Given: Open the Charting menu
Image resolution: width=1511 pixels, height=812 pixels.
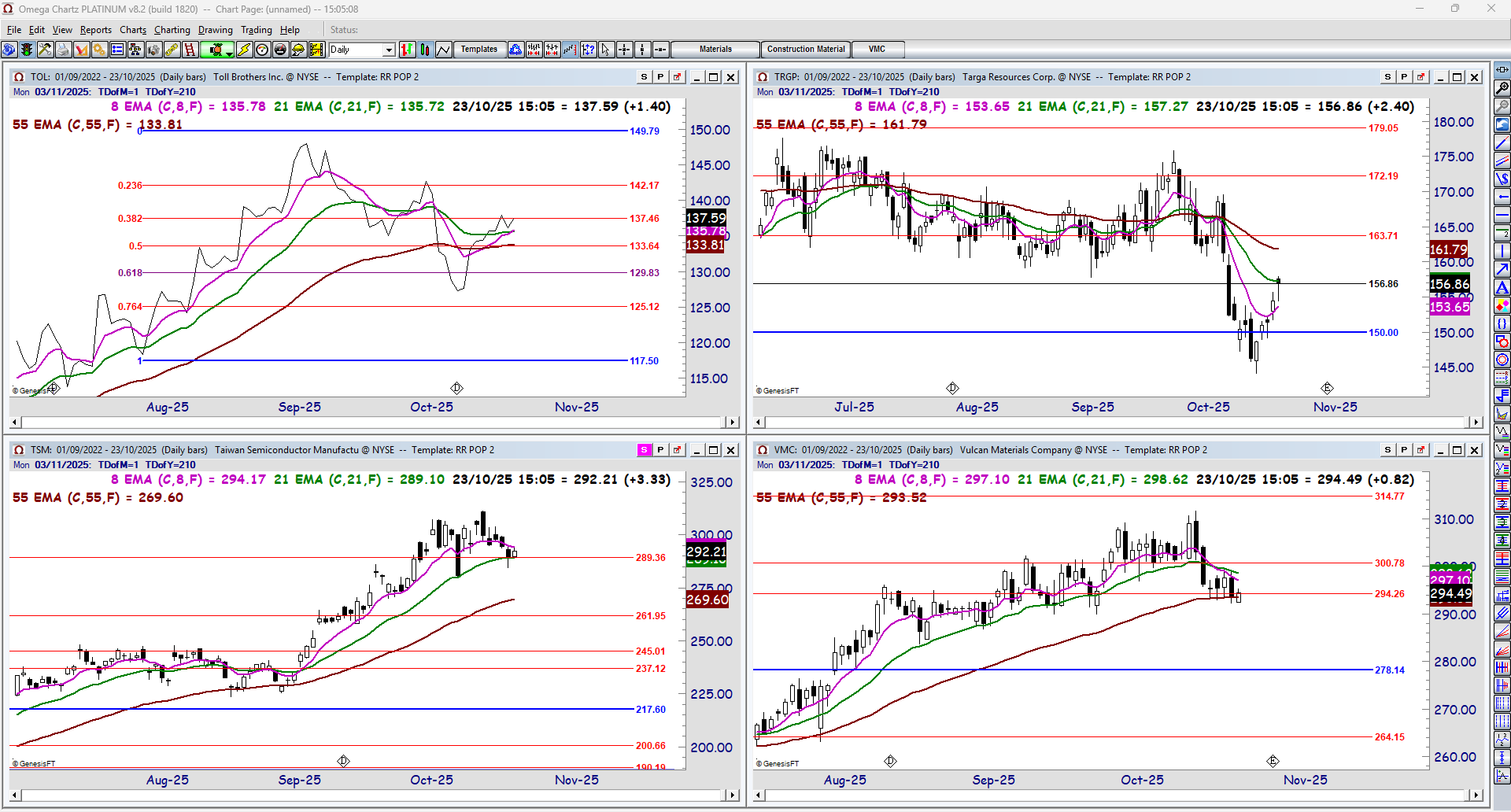Looking at the screenshot, I should tap(172, 30).
